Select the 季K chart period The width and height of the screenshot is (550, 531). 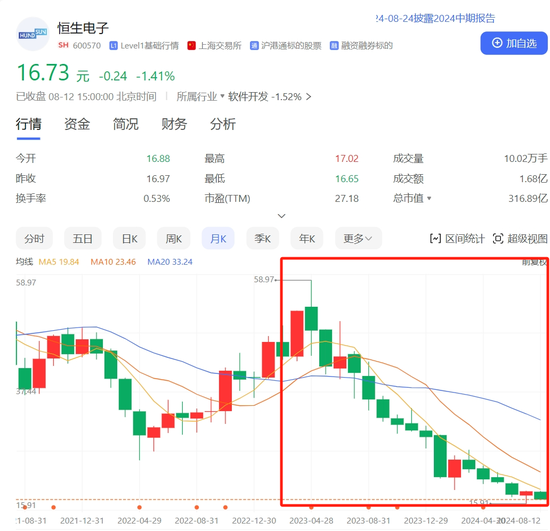[263, 238]
